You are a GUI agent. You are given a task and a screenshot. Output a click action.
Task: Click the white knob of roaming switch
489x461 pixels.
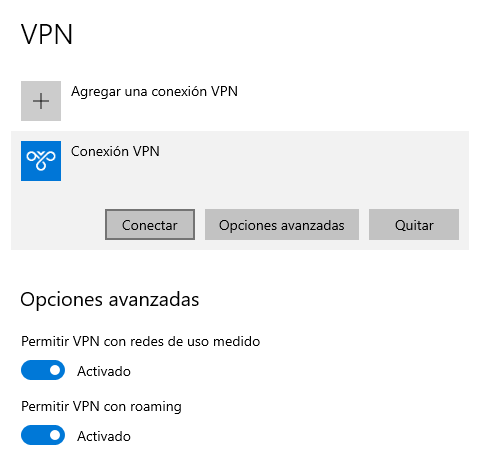55,435
